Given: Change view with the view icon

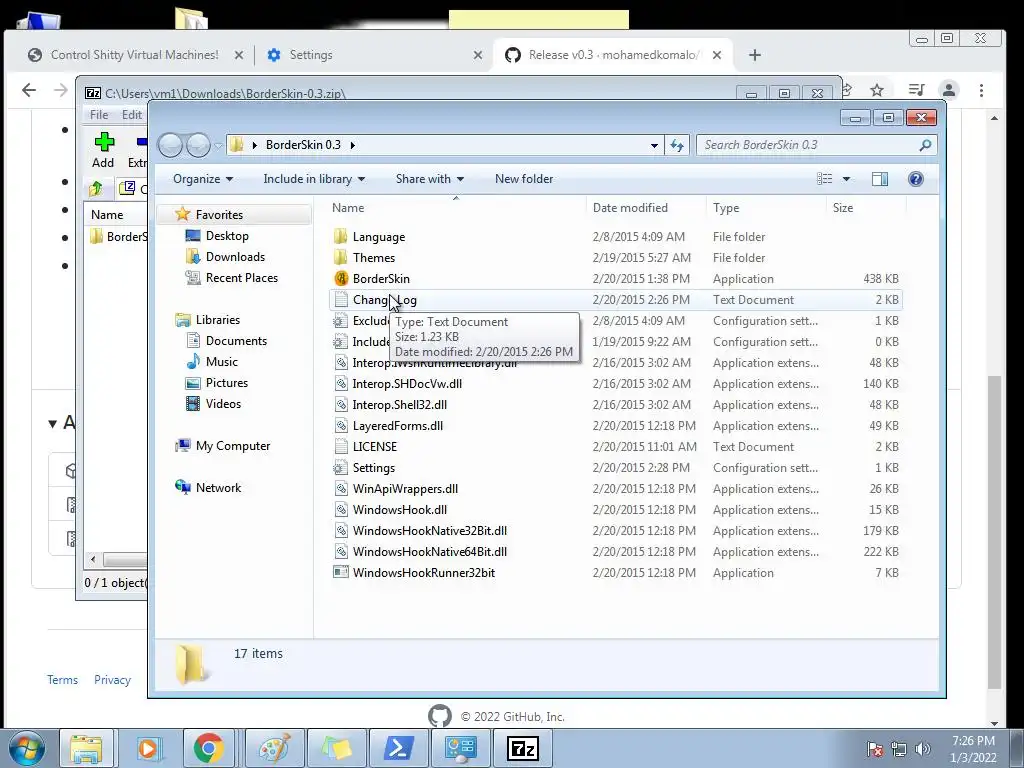Looking at the screenshot, I should [825, 179].
